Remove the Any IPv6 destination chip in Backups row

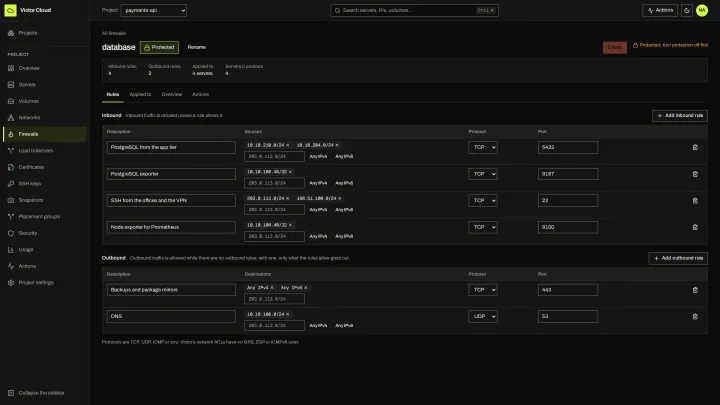click(x=305, y=288)
